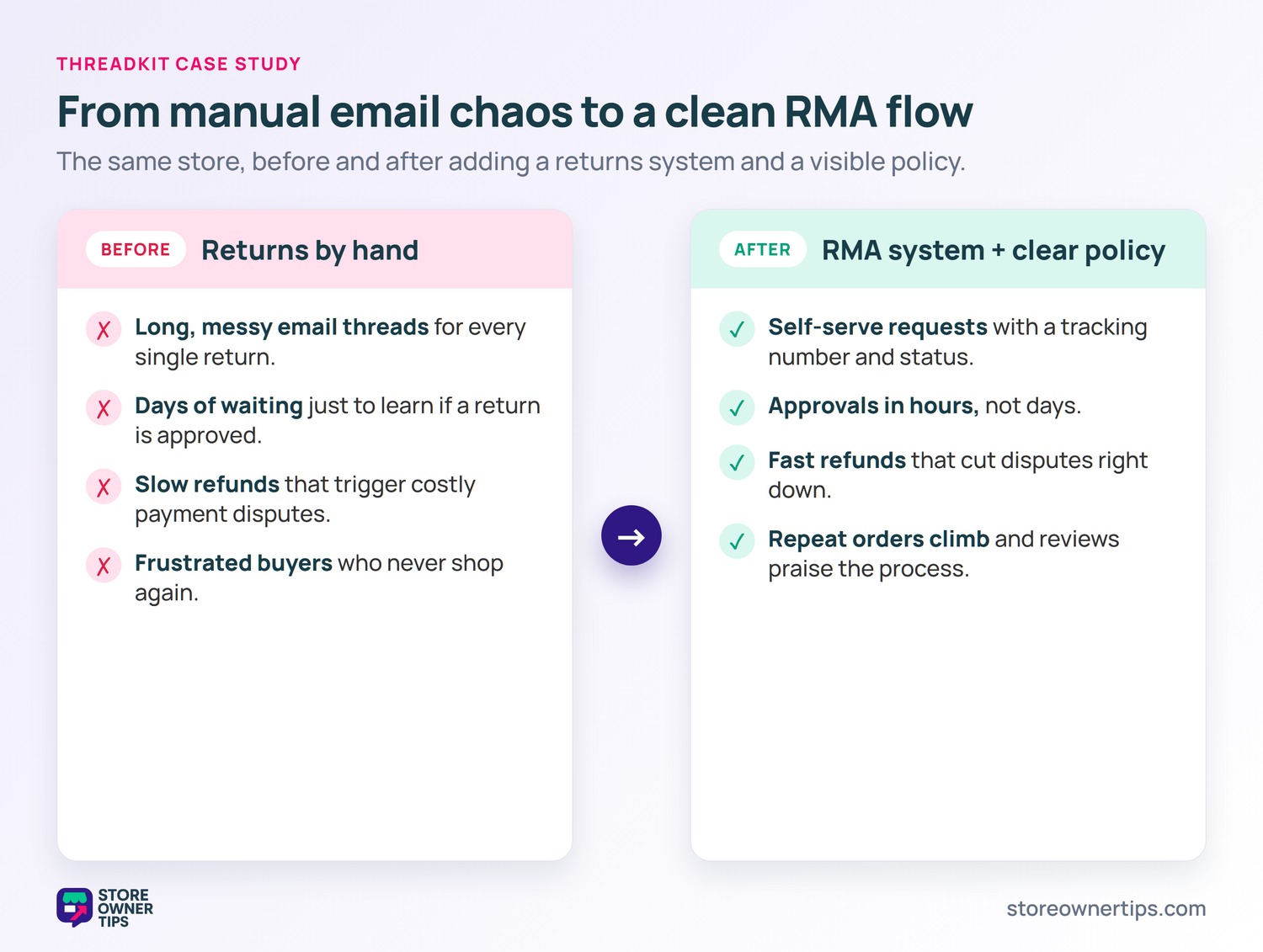Click the purple arrow circle between cards
1263x952 pixels.
pyautogui.click(x=631, y=535)
